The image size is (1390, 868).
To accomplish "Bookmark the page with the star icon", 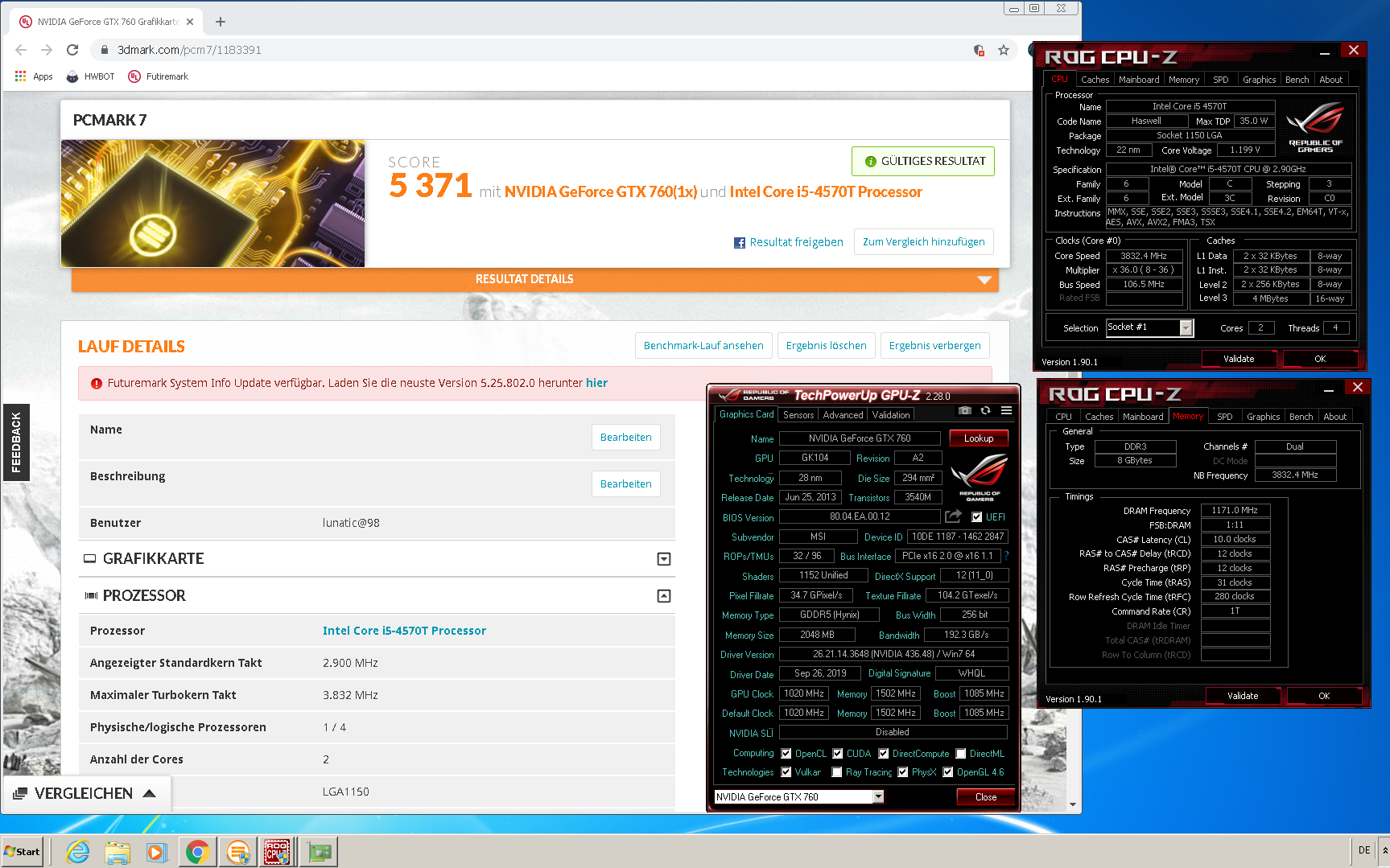I will 1004,50.
